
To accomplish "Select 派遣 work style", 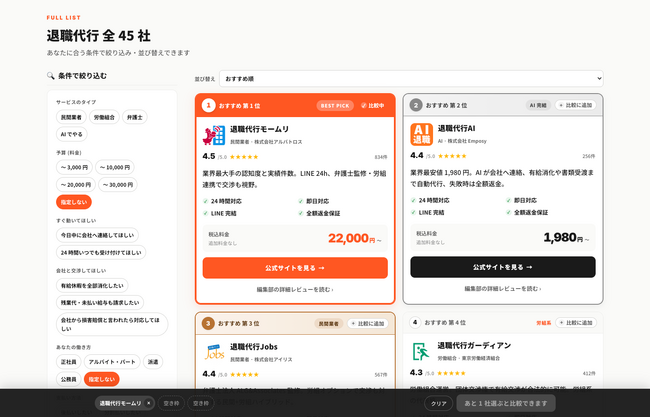I will click(153, 362).
